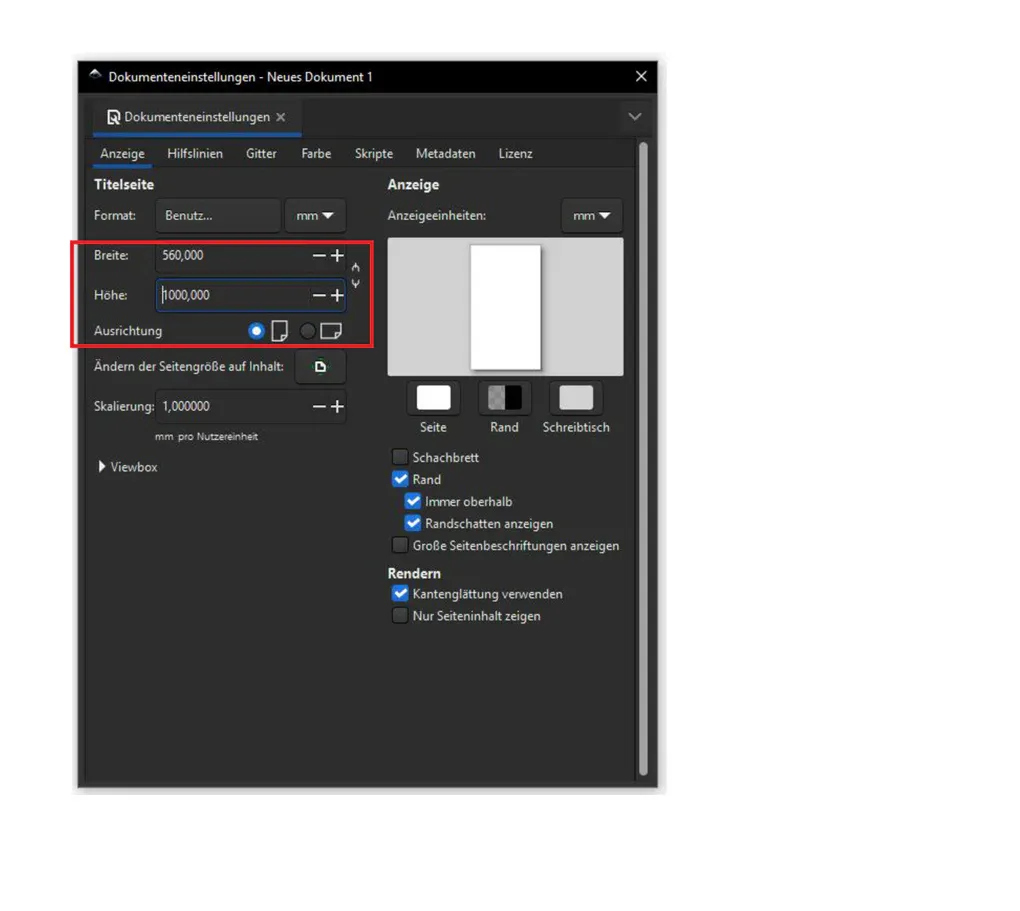Select the Dokumenteneinstellungen panel tab
This screenshot has height=911, width=1020.
tap(196, 117)
